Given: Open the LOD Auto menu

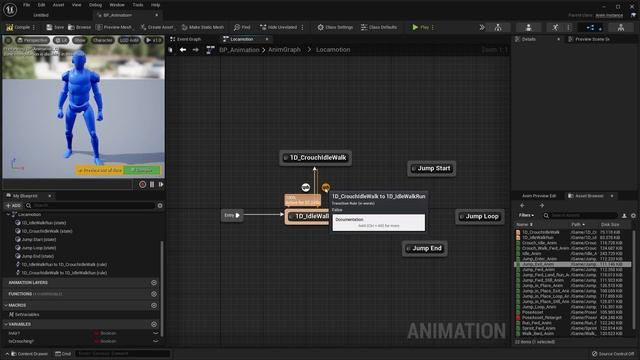Looking at the screenshot, I should pos(129,40).
